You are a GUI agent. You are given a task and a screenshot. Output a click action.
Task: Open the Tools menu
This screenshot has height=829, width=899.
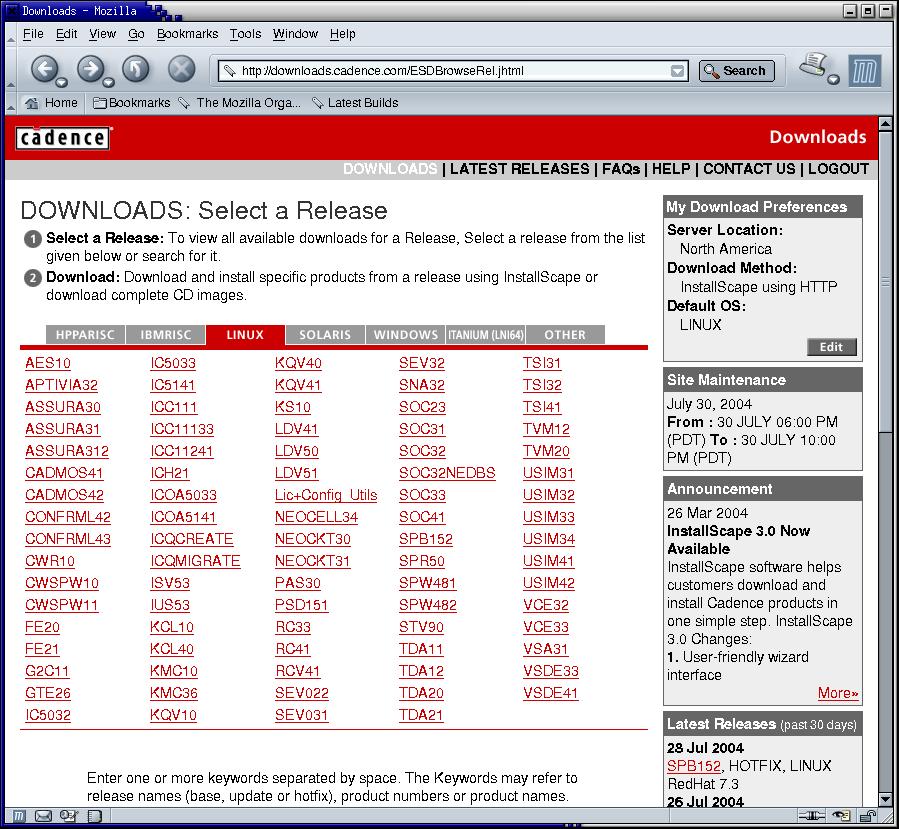[x=245, y=34]
